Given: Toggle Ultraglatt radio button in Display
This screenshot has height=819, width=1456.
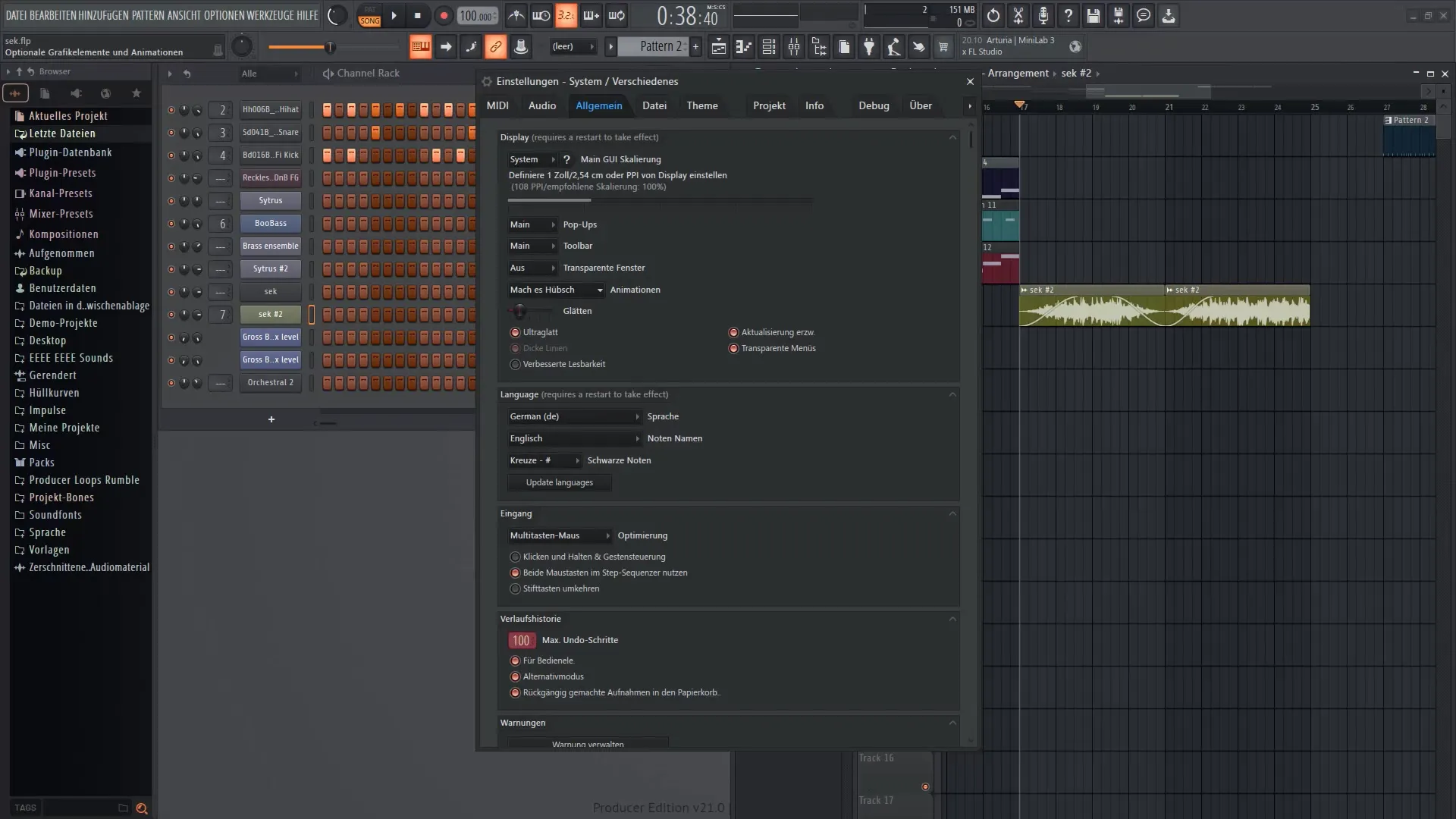Looking at the screenshot, I should click(516, 332).
